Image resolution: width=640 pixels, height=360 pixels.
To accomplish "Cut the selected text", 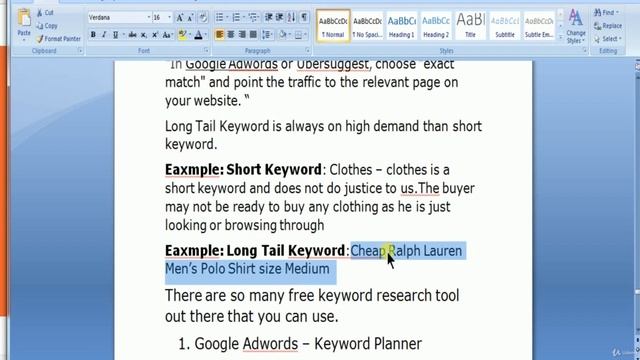I will (45, 13).
